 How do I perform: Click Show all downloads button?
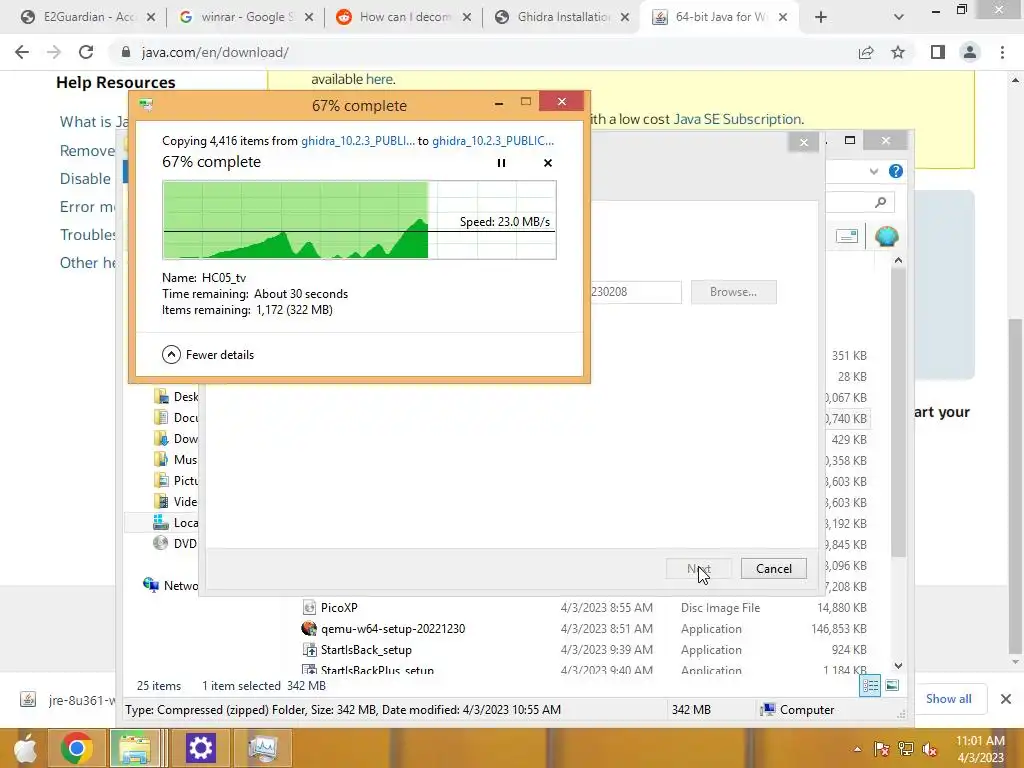[x=948, y=699]
